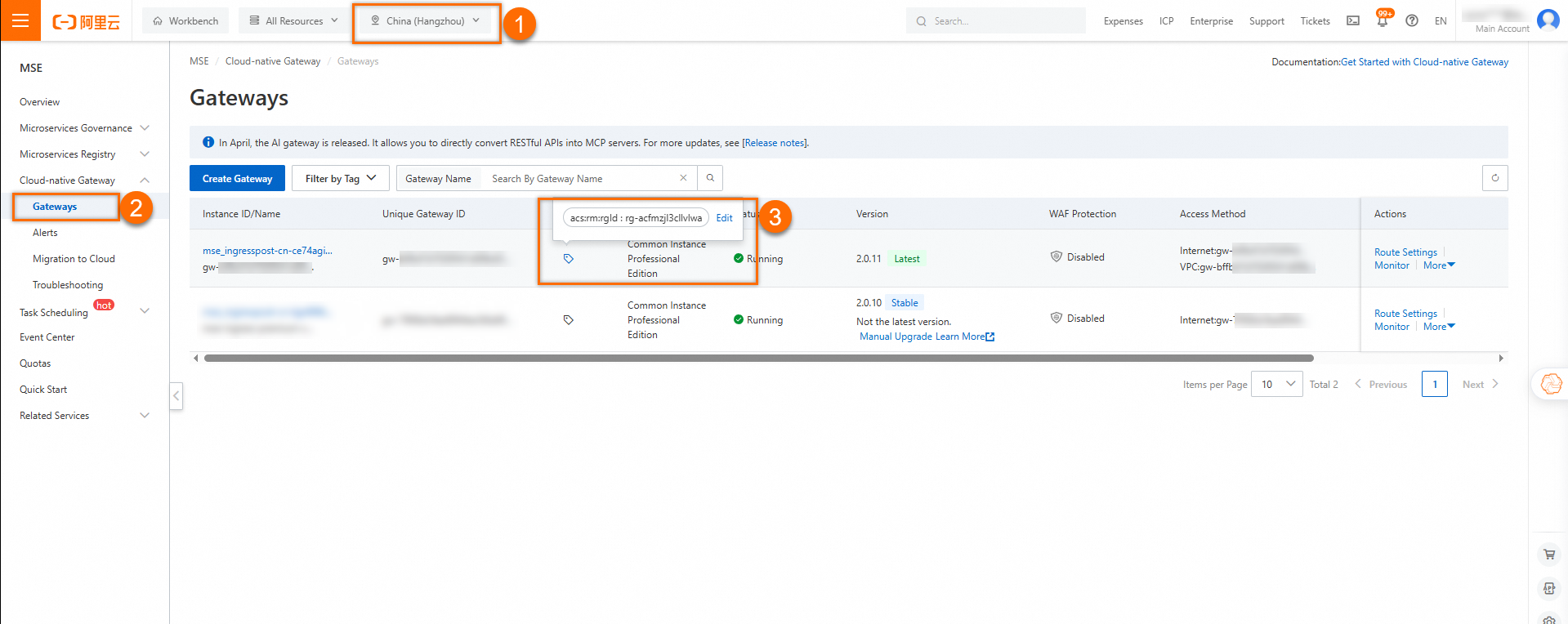Open More menu for second gateway

(x=1439, y=327)
